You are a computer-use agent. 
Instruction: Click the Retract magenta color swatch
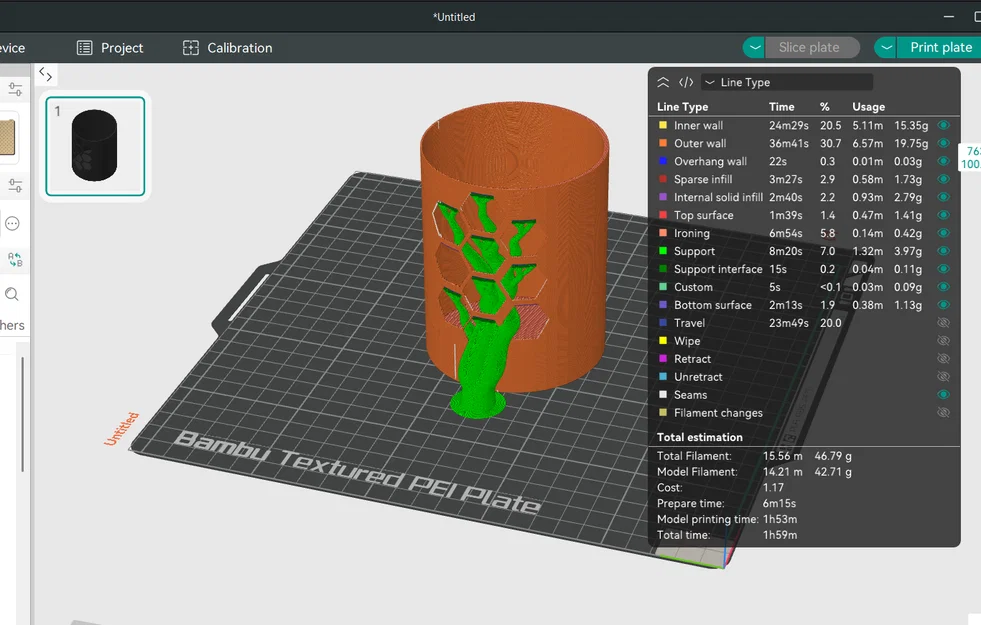click(x=663, y=358)
